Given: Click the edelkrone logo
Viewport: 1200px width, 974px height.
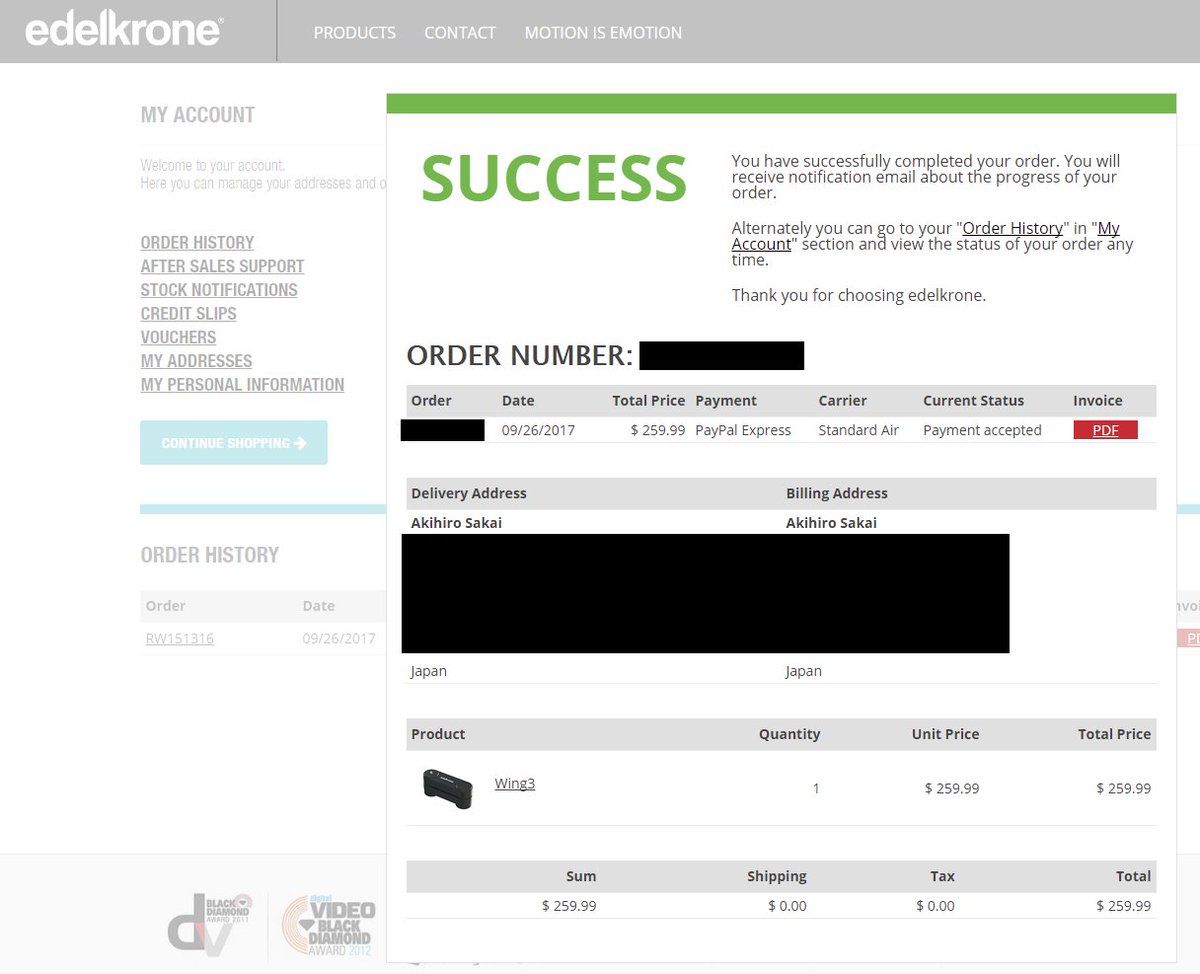Looking at the screenshot, I should pos(123,30).
